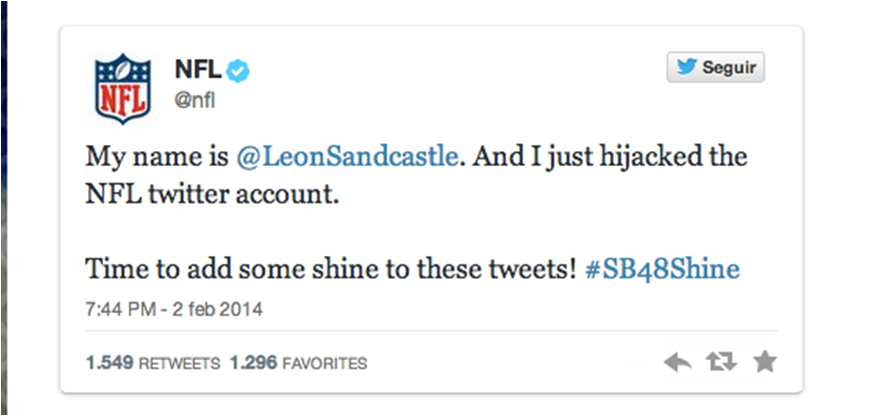Click the RETWEETS label text
Screen dimensions: 882x416
click(x=179, y=364)
